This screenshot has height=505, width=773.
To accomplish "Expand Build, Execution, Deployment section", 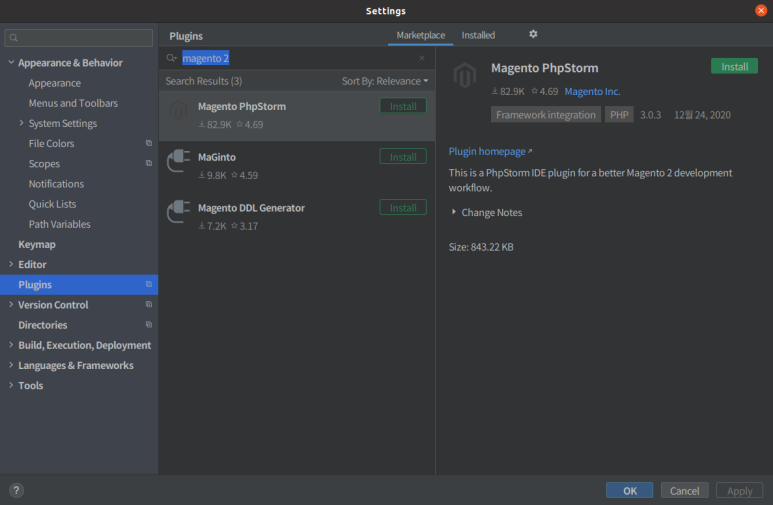I will point(11,345).
